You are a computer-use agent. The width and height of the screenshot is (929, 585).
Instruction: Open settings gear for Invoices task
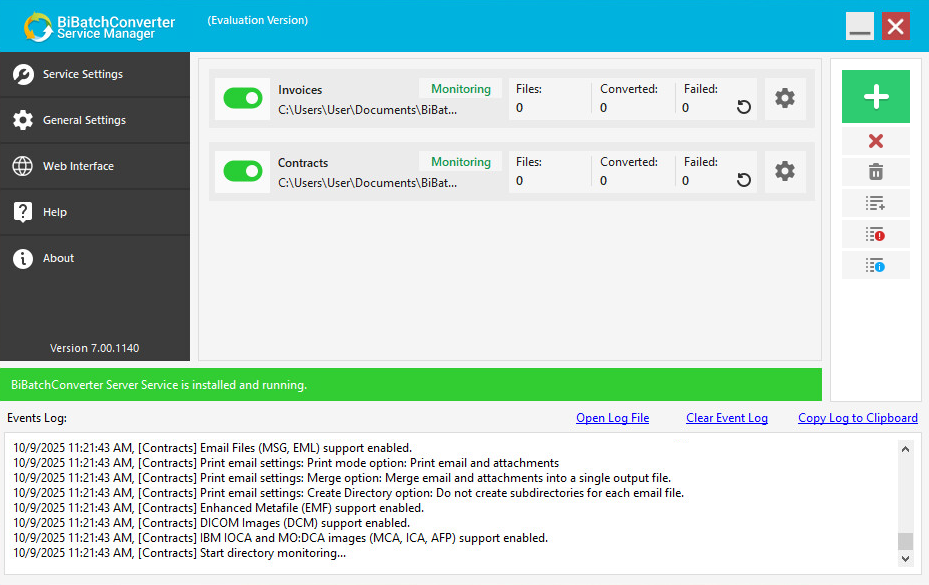click(x=785, y=98)
